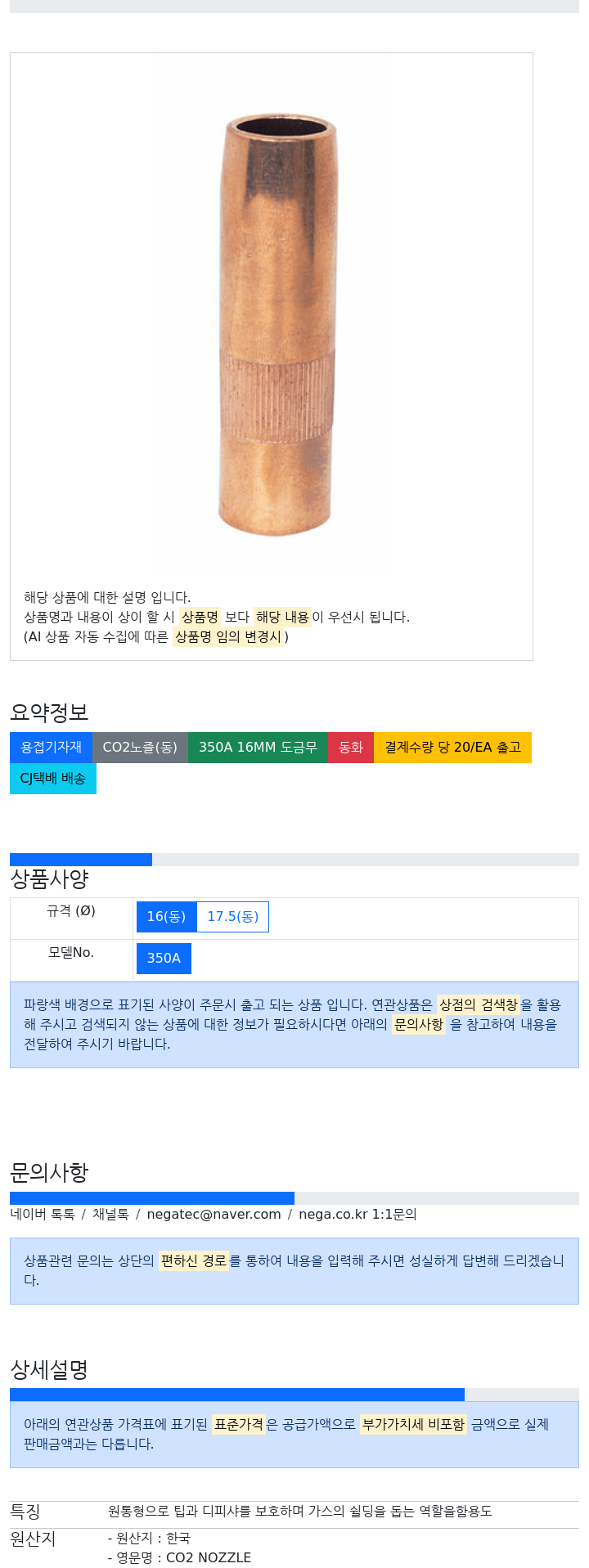589x1568 pixels.
Task: Click the highlighted 상점의 검색창 text
Action: pyautogui.click(x=479, y=1004)
